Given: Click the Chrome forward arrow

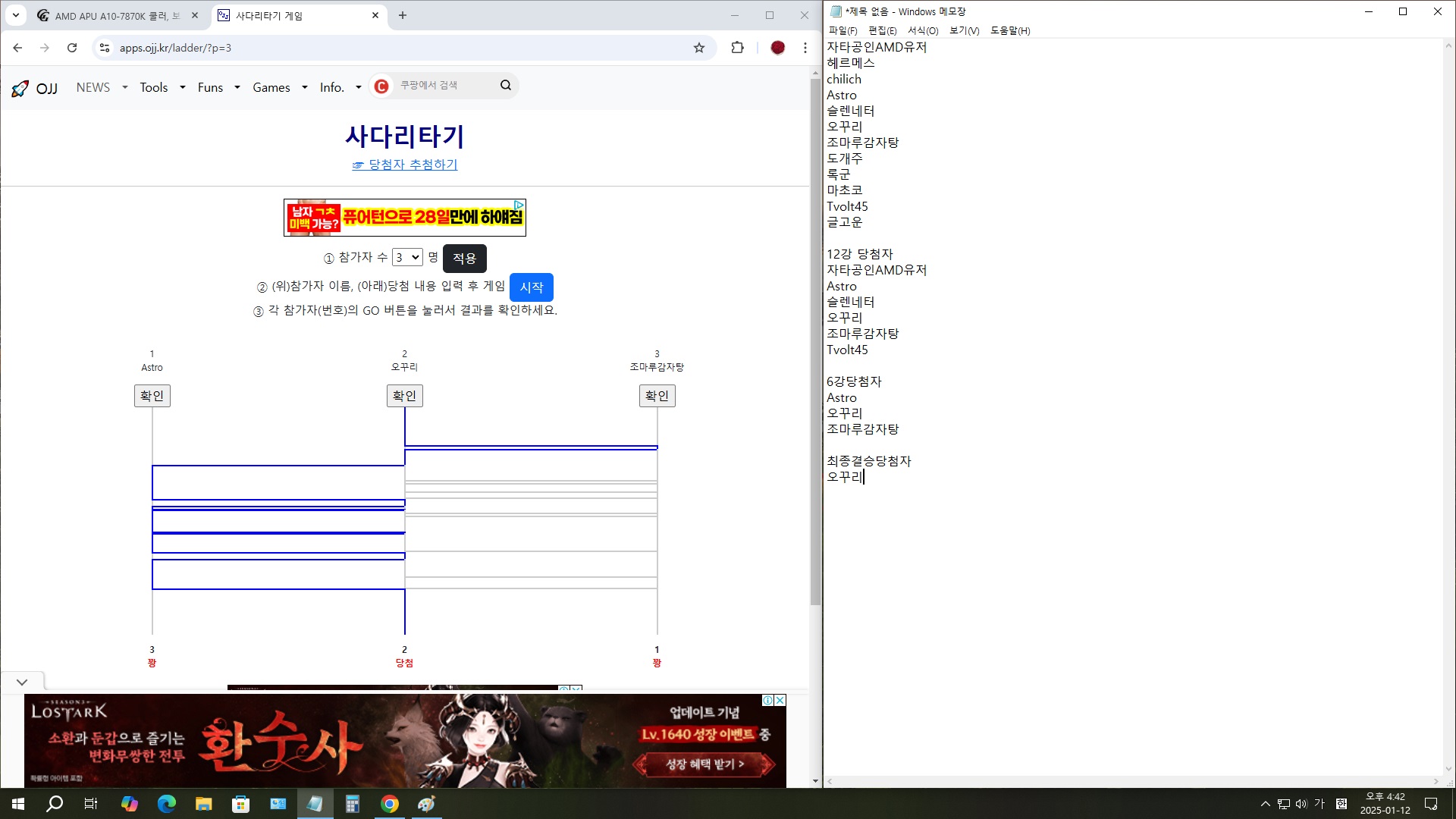Looking at the screenshot, I should [x=45, y=48].
